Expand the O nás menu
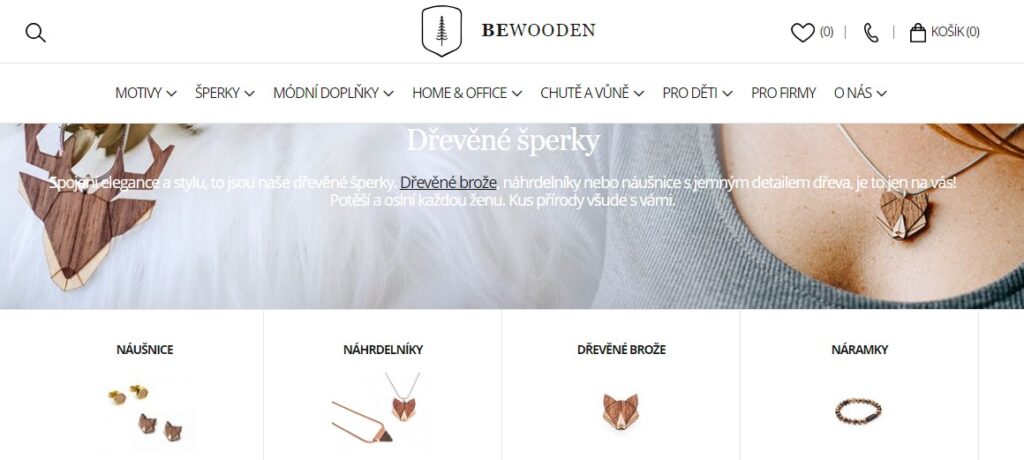The height and width of the screenshot is (460, 1024). click(860, 93)
